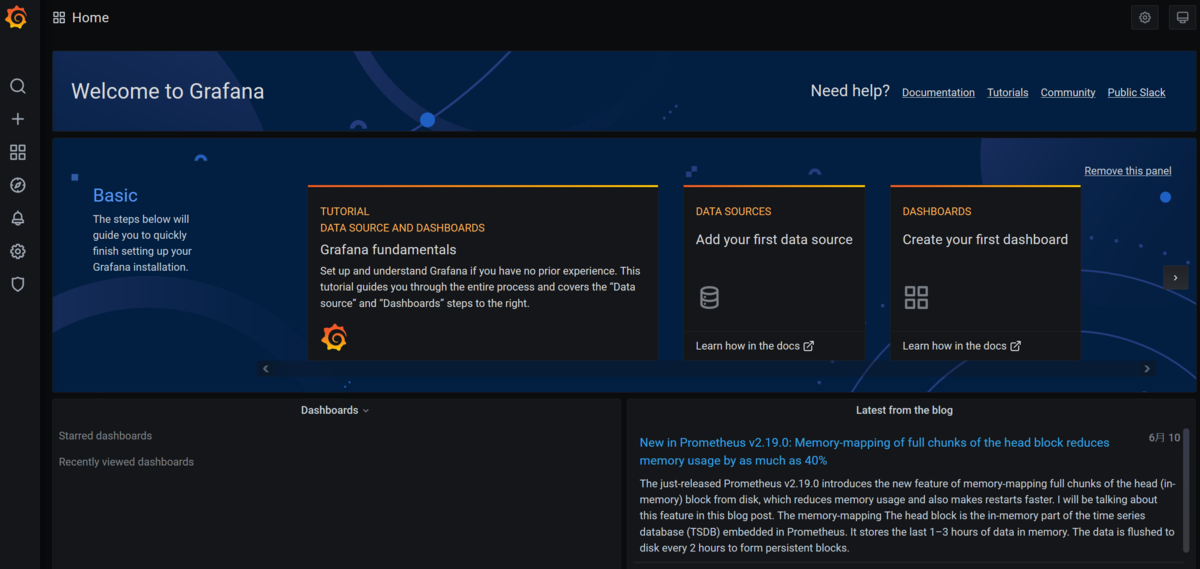Screen dimensions: 1200x569
Task: Click the DASHBOARDS card label
Action: tap(937, 212)
